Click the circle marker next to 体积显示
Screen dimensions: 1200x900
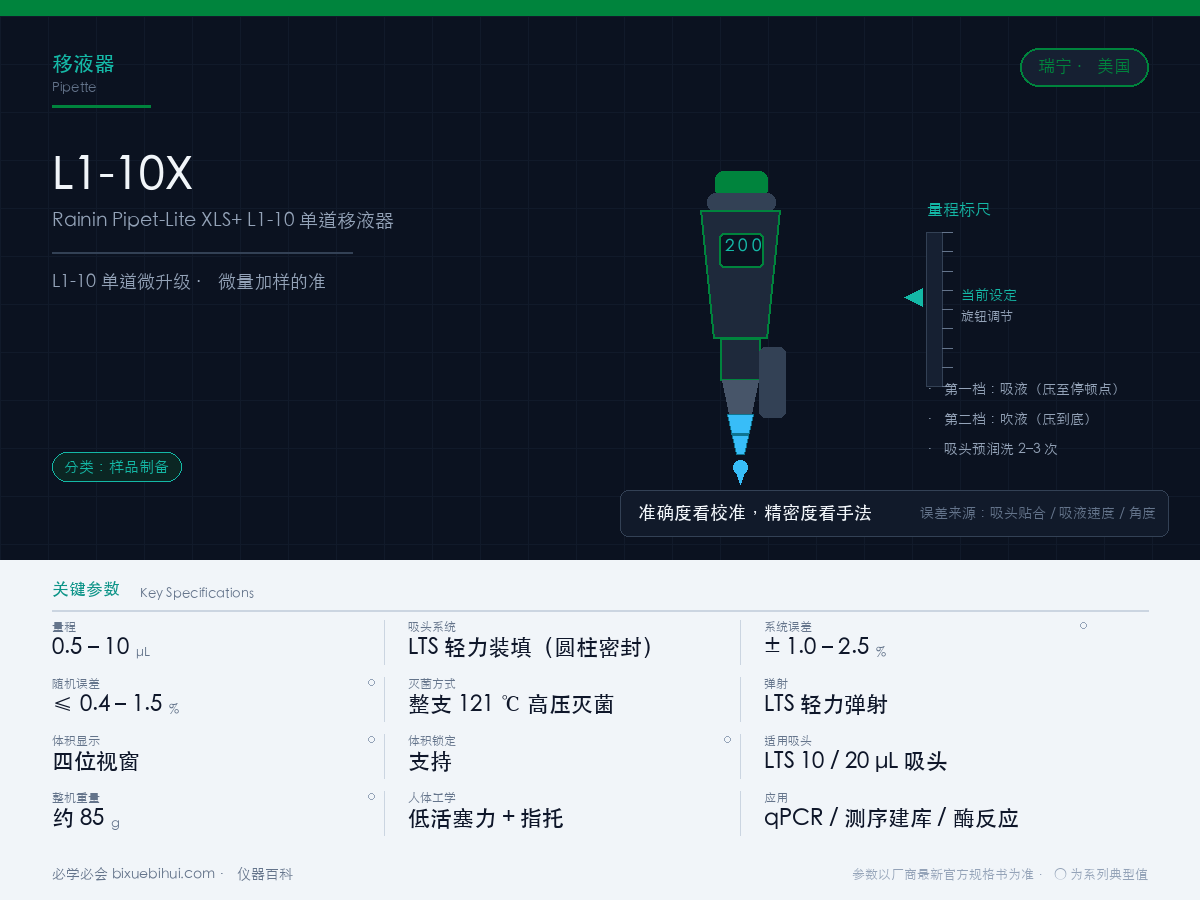tap(371, 739)
